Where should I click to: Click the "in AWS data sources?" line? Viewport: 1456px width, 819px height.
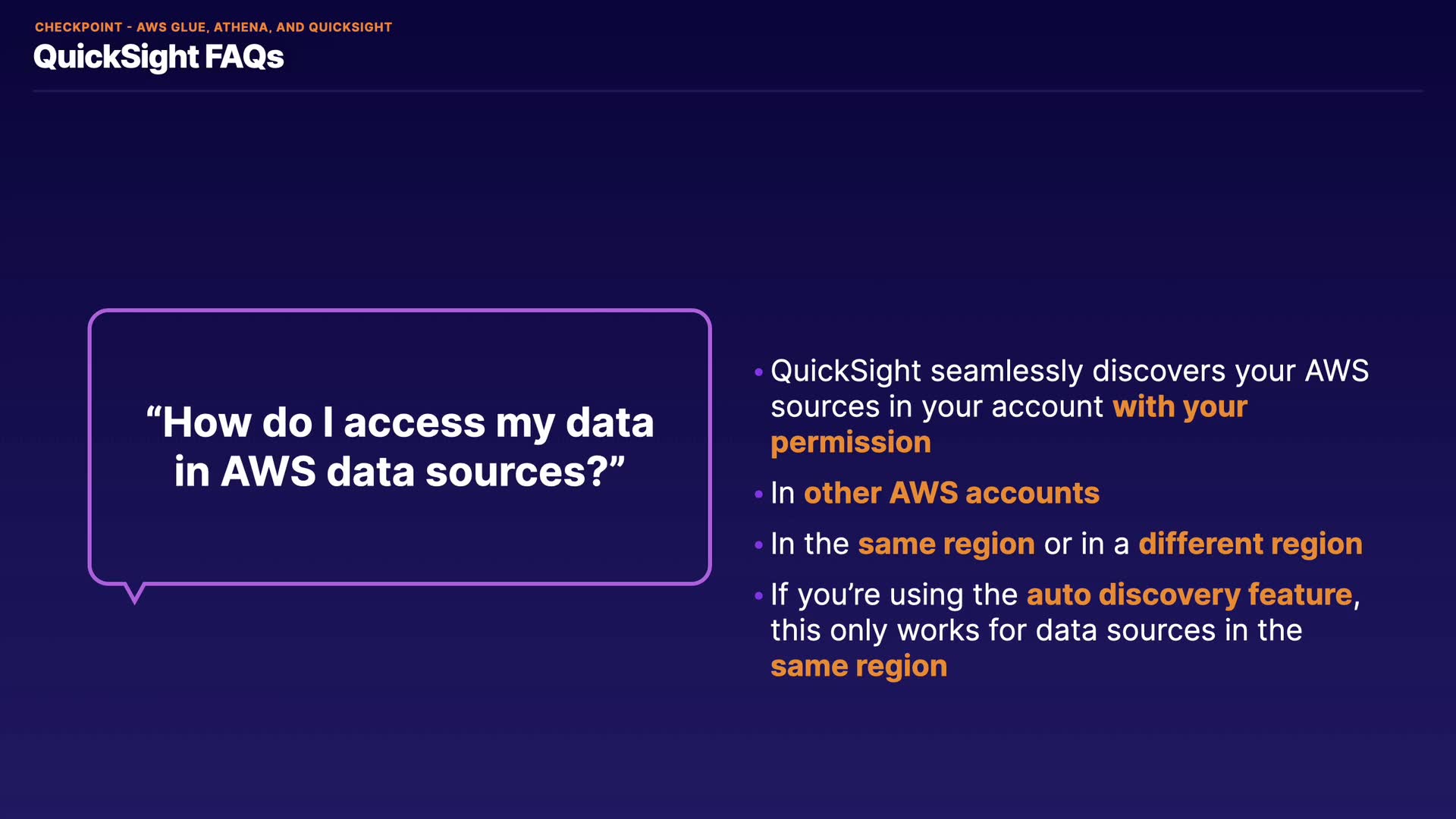click(400, 472)
